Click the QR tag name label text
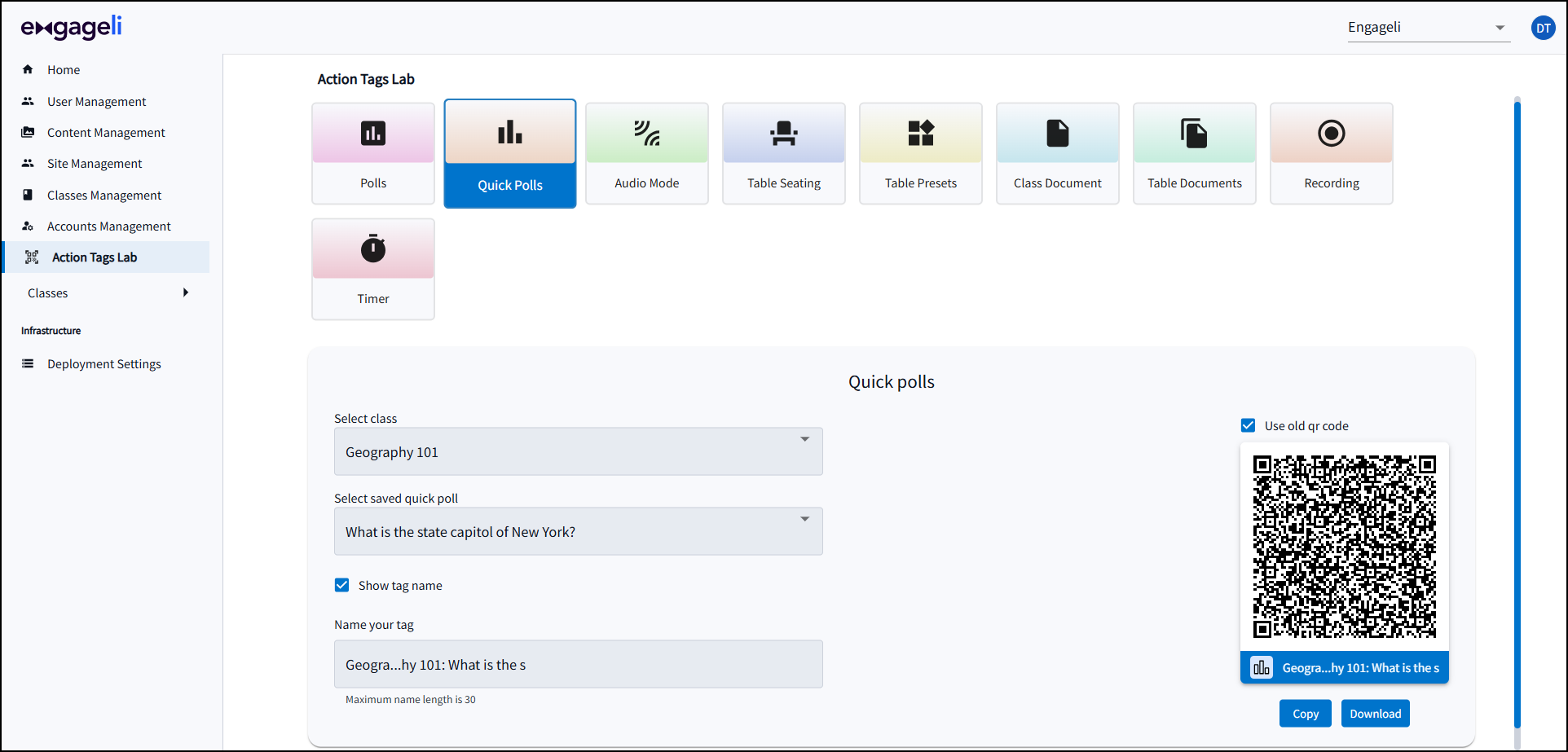Viewport: 1568px width, 752px height. pyautogui.click(x=1361, y=668)
